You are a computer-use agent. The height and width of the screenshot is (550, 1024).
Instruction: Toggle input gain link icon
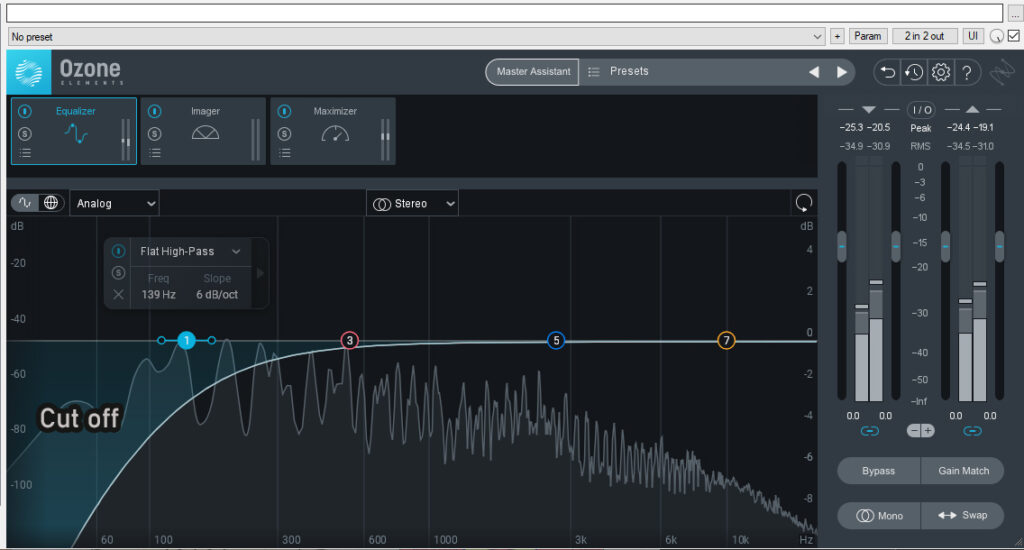pyautogui.click(x=869, y=431)
